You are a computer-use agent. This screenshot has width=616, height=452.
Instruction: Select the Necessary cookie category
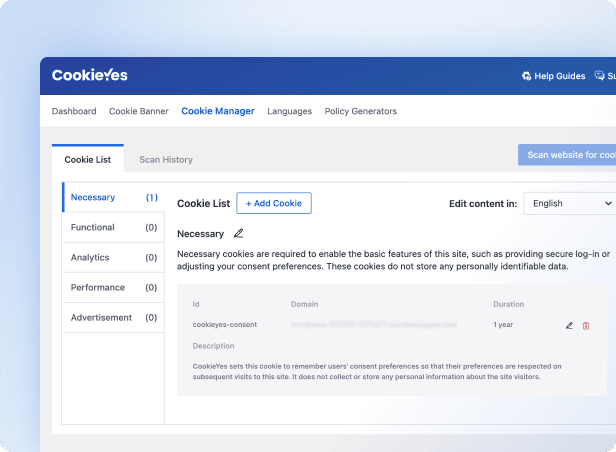[x=114, y=197]
